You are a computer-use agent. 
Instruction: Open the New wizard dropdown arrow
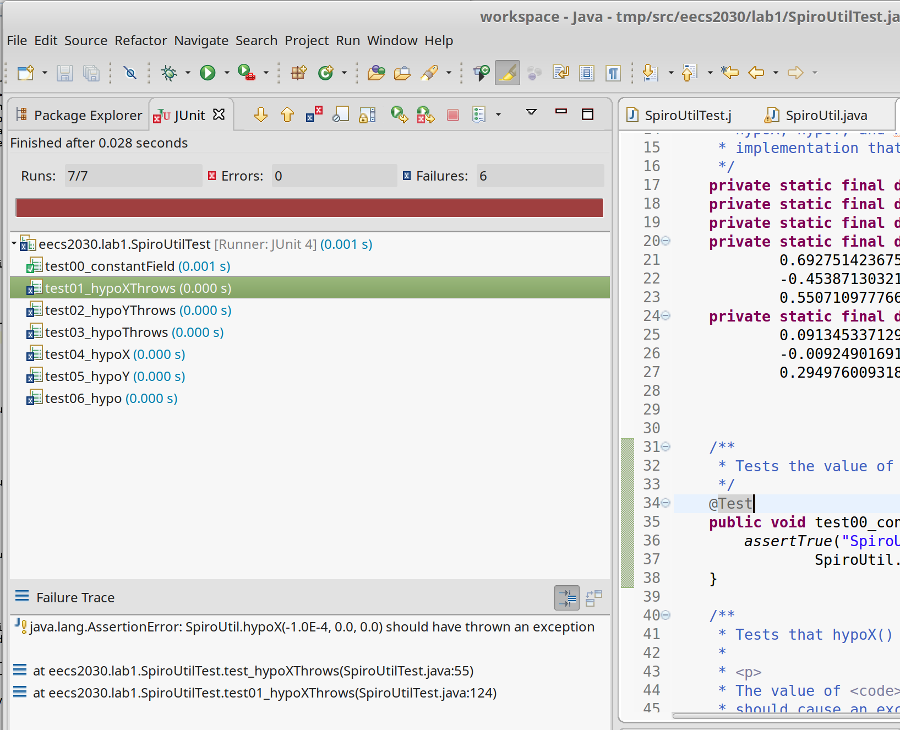tap(44, 73)
